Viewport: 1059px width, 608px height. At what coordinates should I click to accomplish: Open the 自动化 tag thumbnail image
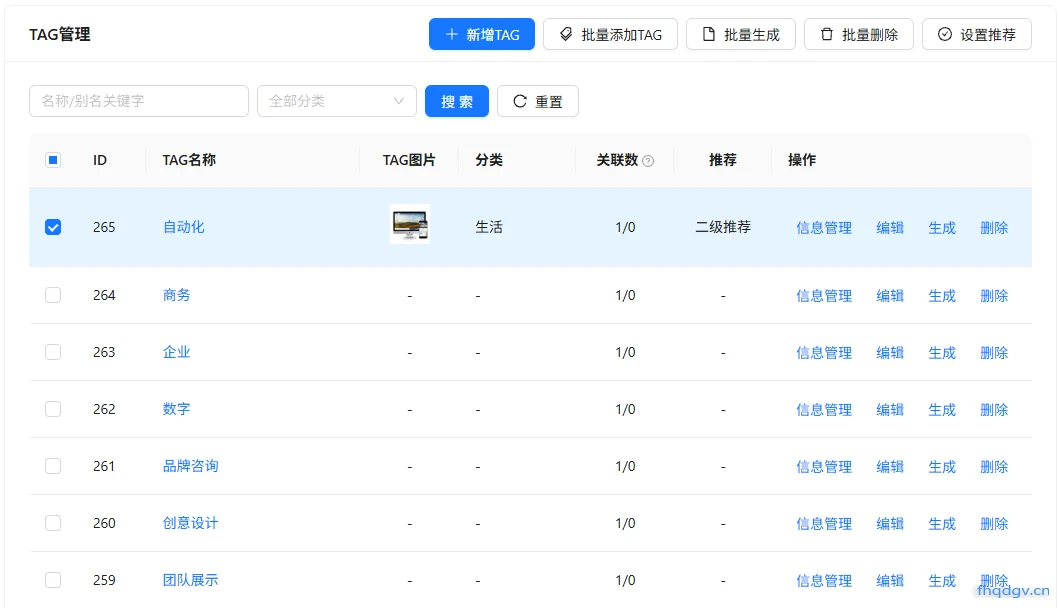[x=410, y=224]
